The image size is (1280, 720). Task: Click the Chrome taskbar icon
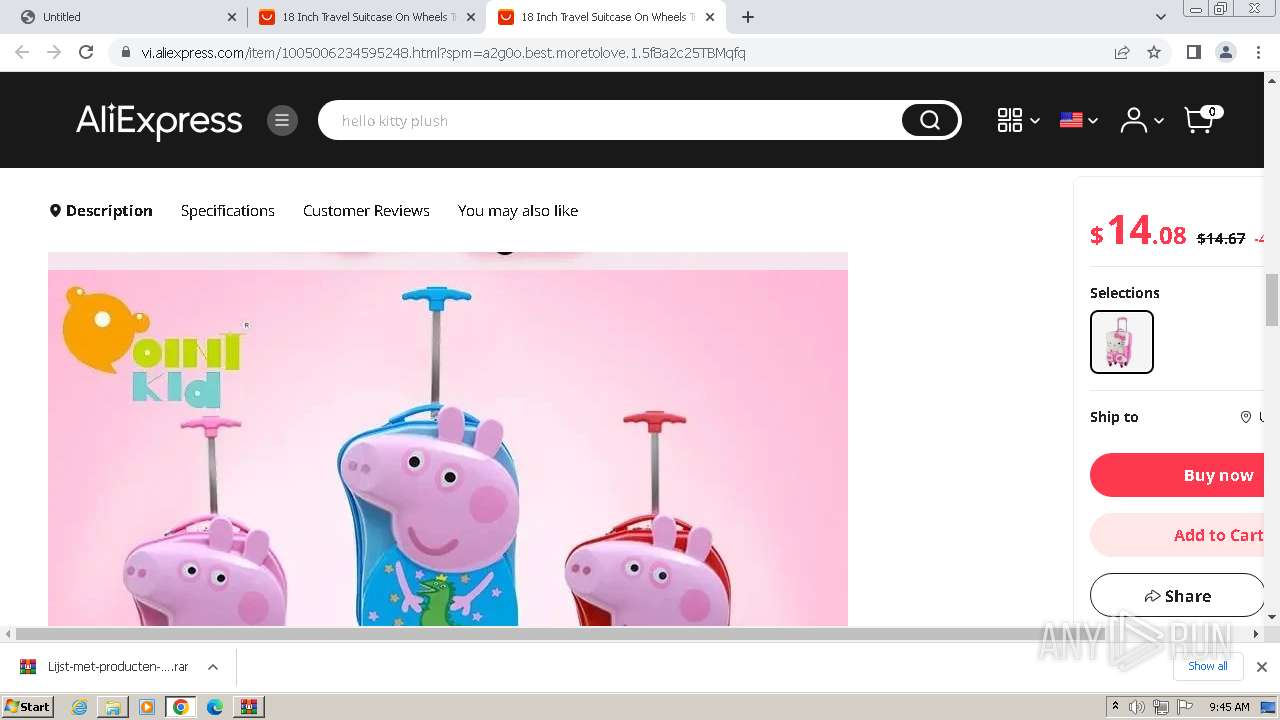(x=181, y=707)
